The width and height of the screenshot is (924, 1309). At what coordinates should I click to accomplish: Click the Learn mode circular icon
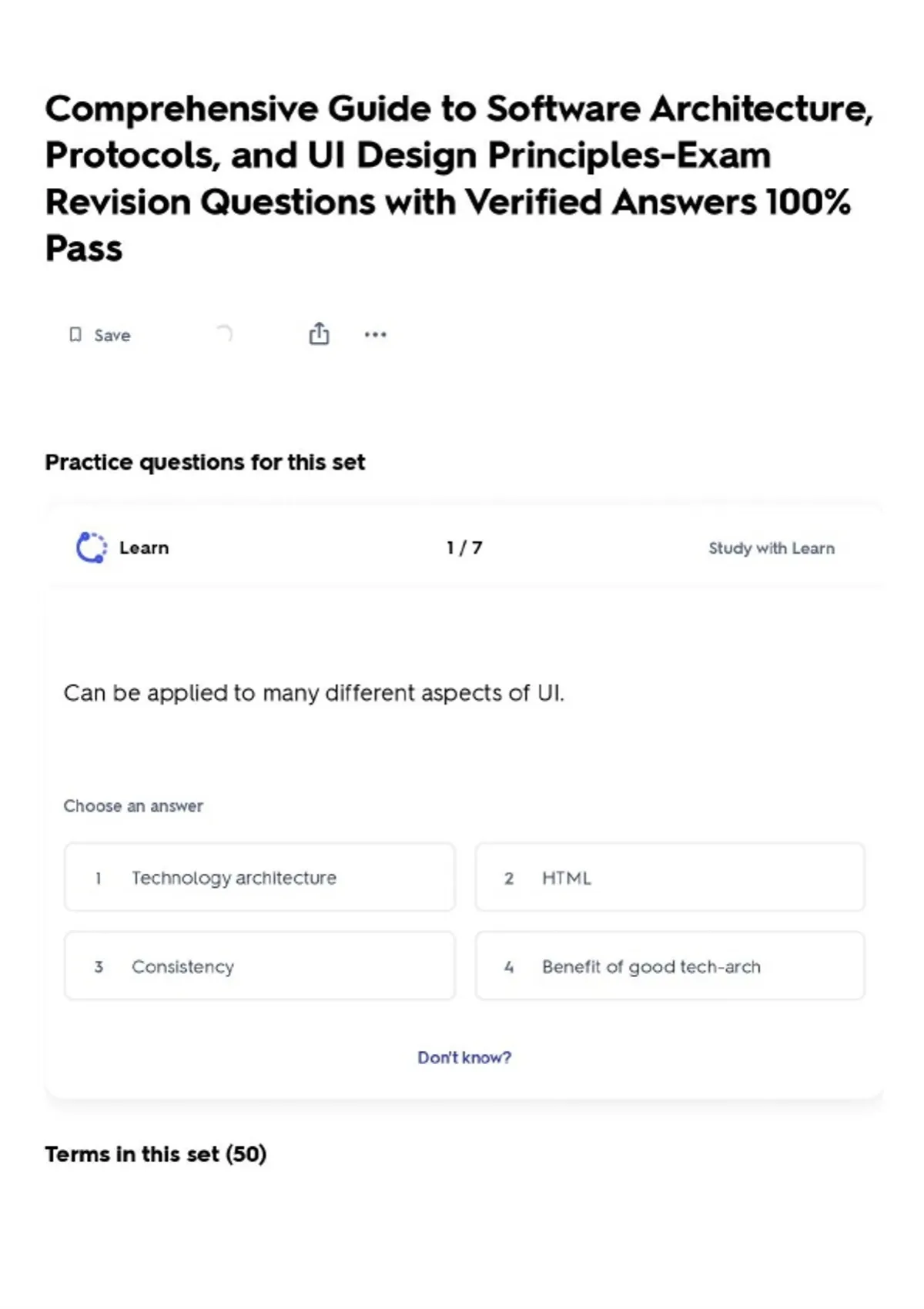(x=92, y=547)
